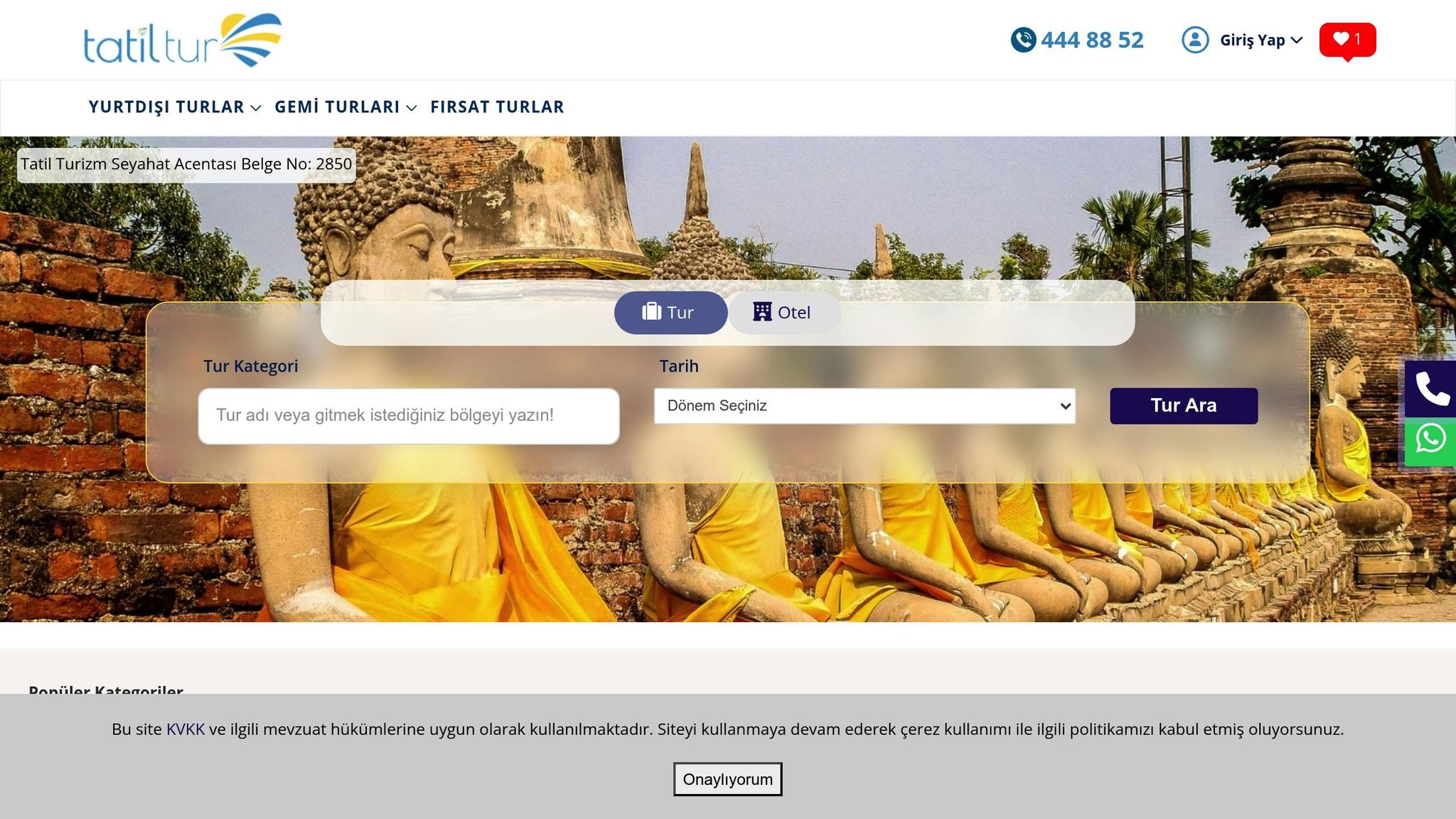Call the 444 88 52 phone number
This screenshot has width=1456, height=819.
(x=1092, y=41)
